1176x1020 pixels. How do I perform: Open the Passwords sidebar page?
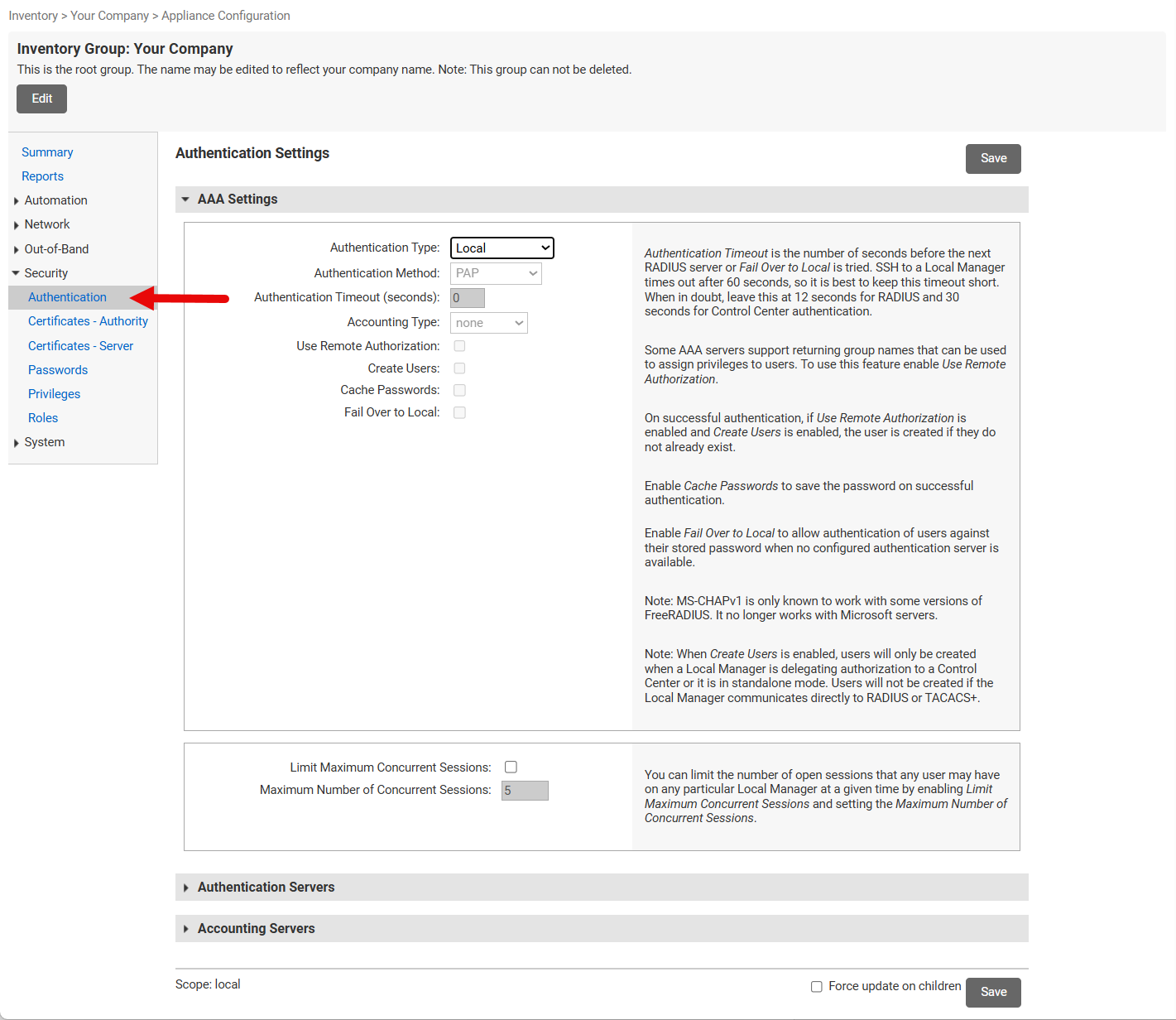coord(58,370)
